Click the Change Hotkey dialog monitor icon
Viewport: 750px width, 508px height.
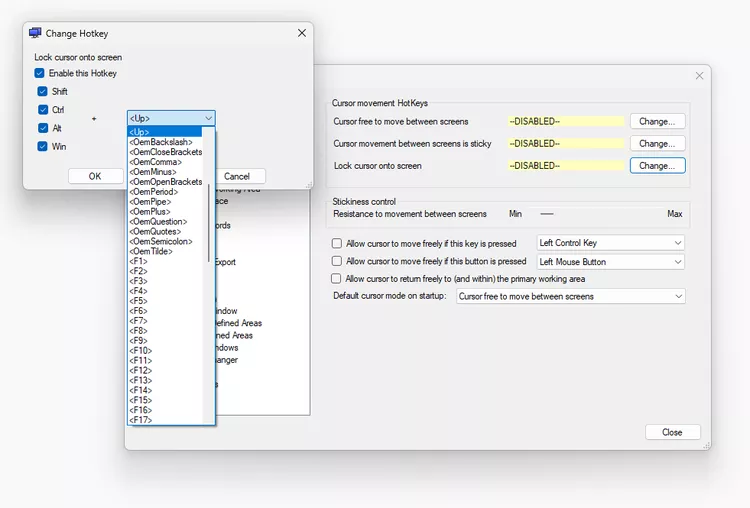(35, 33)
